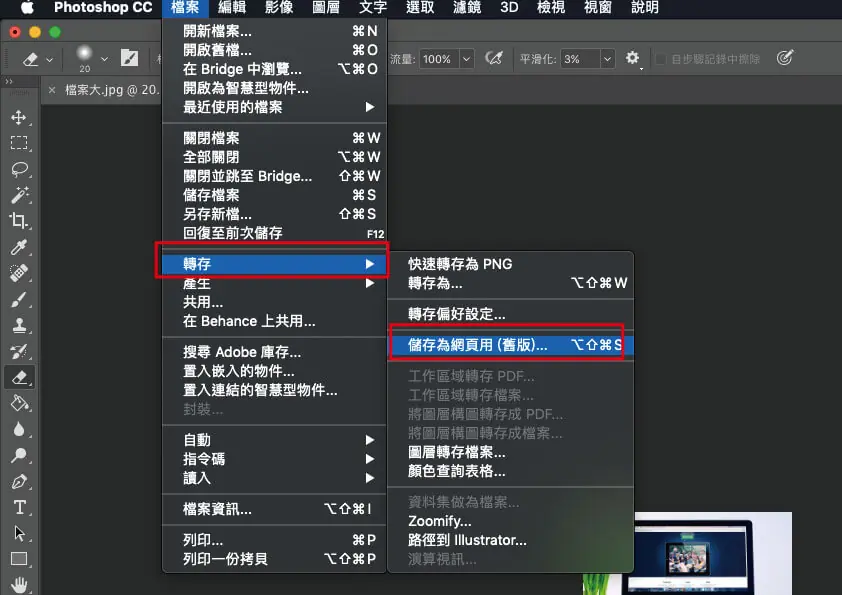Select the Clone Stamp tool
Viewport: 842px width, 595px height.
pos(19,325)
